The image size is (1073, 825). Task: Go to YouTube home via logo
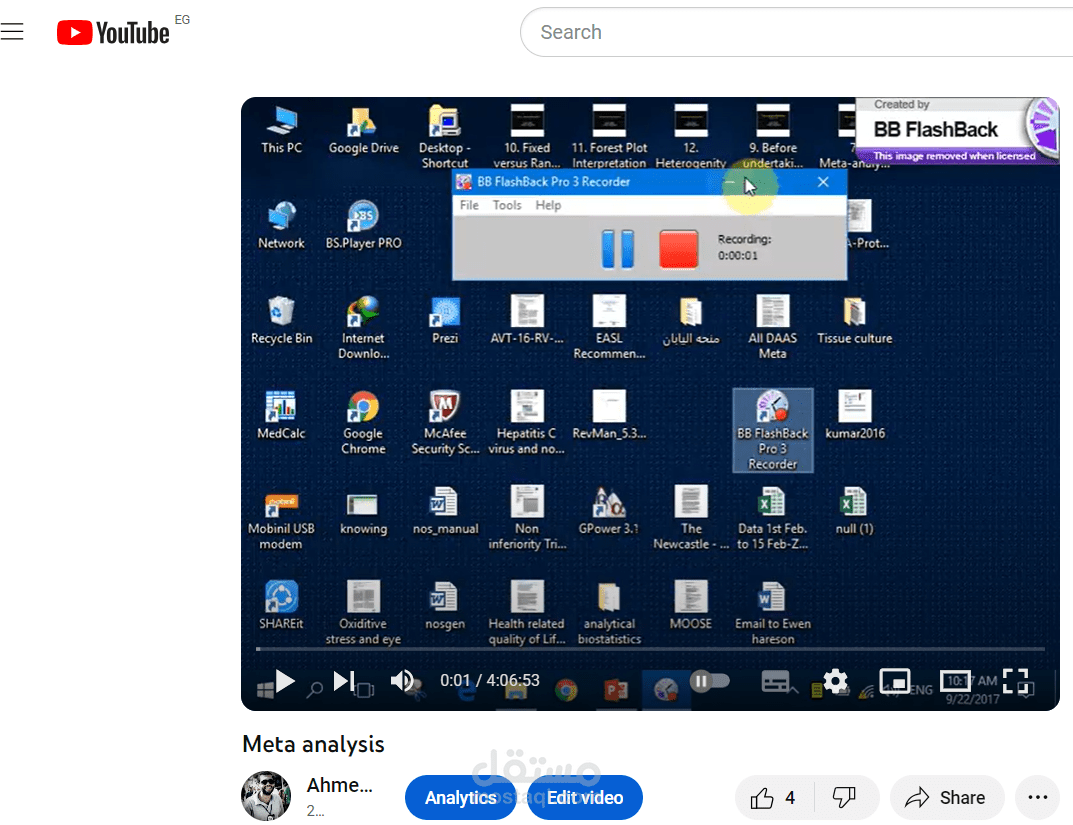click(x=113, y=32)
